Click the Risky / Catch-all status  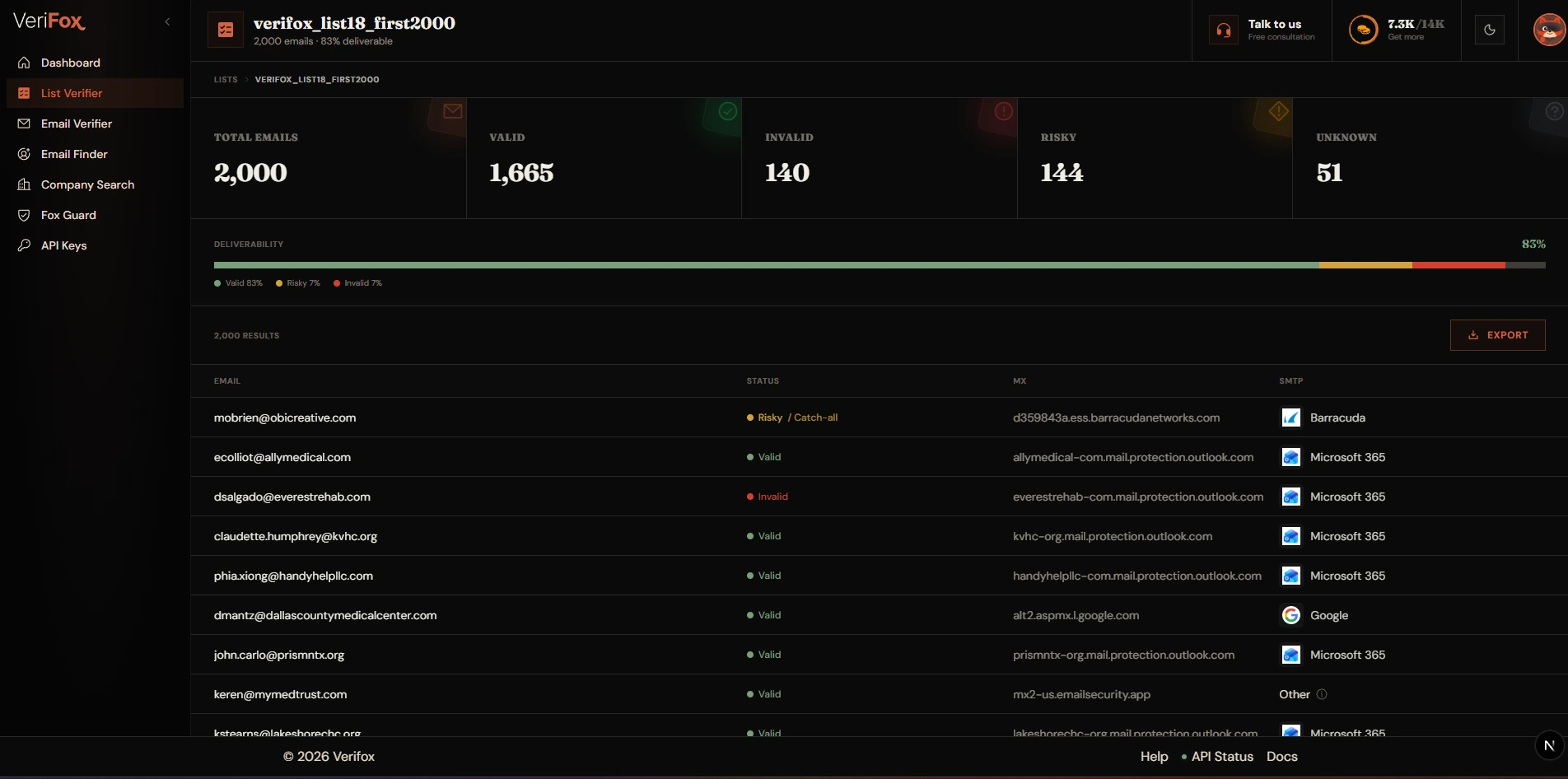coord(792,417)
